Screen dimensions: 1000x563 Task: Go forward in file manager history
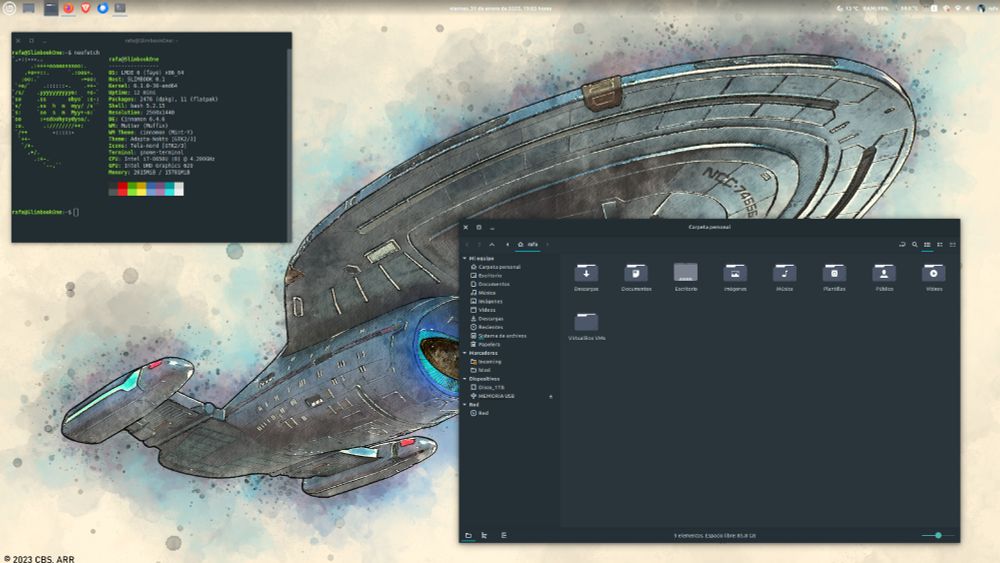click(x=479, y=244)
